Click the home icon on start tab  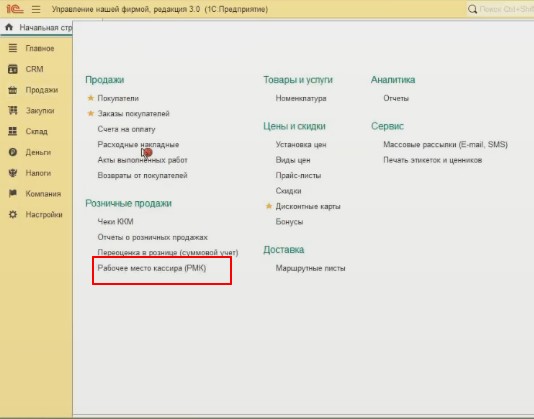click(9, 27)
